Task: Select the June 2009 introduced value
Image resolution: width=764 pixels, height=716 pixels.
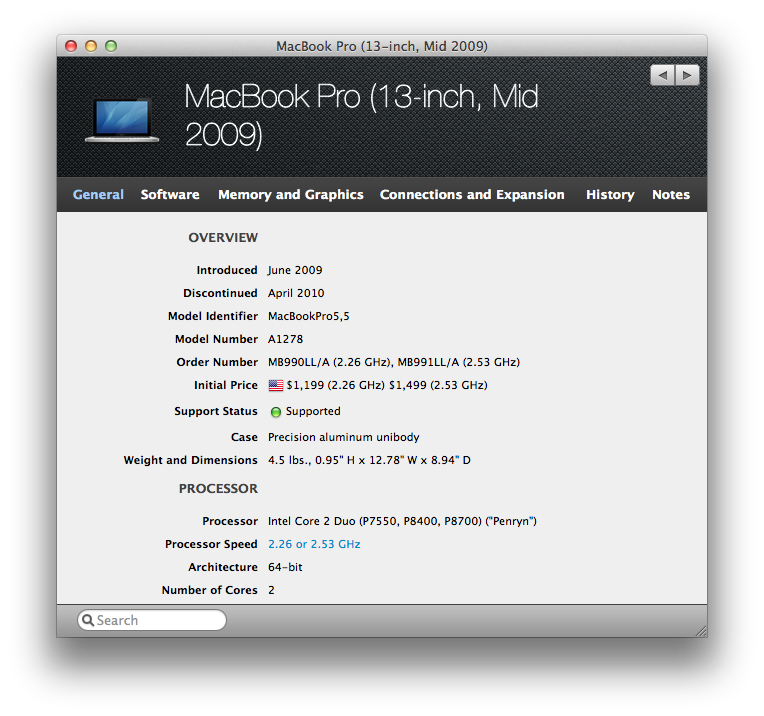Action: [295, 270]
